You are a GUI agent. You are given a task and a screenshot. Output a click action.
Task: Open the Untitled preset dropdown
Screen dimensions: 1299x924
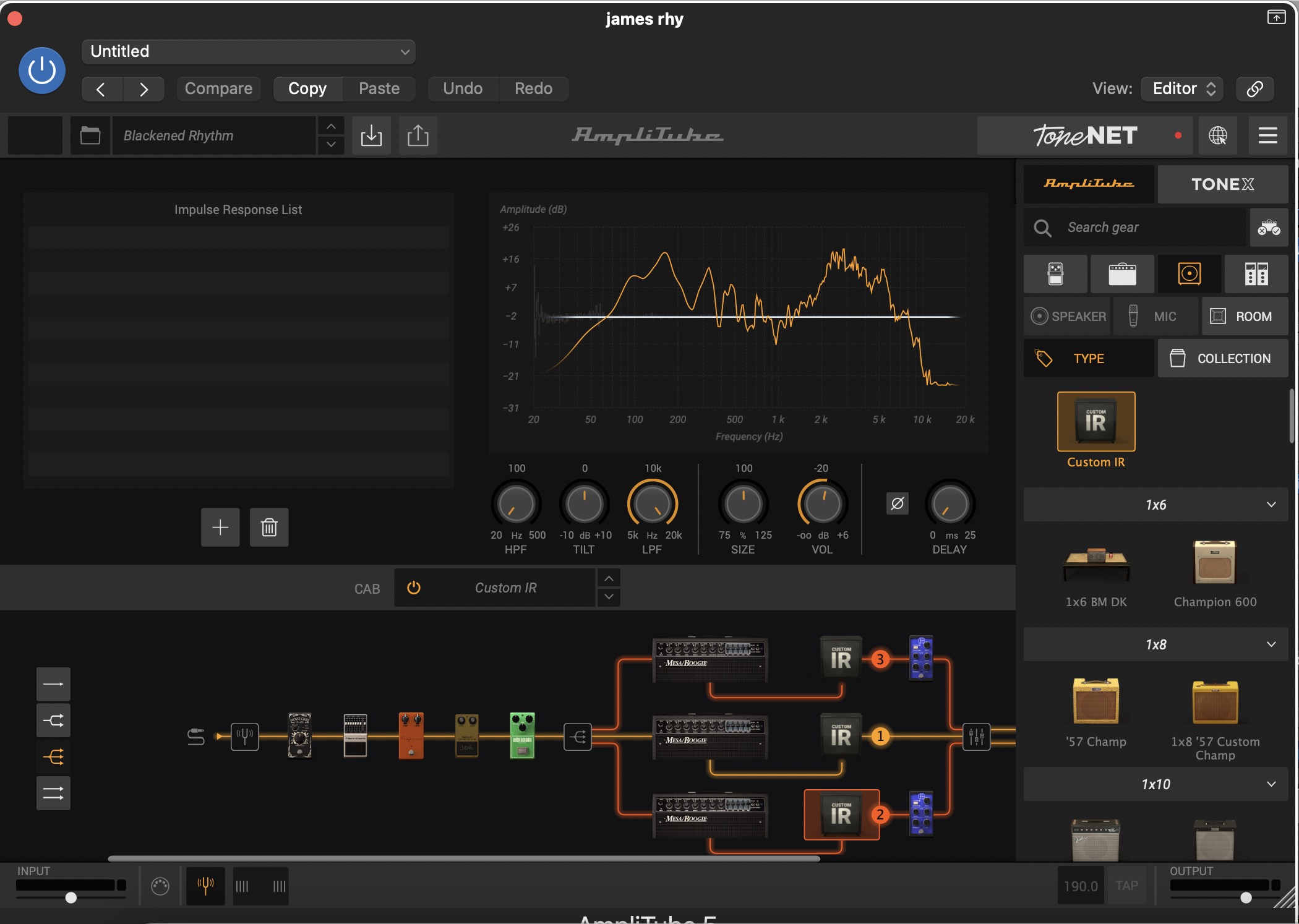(248, 51)
